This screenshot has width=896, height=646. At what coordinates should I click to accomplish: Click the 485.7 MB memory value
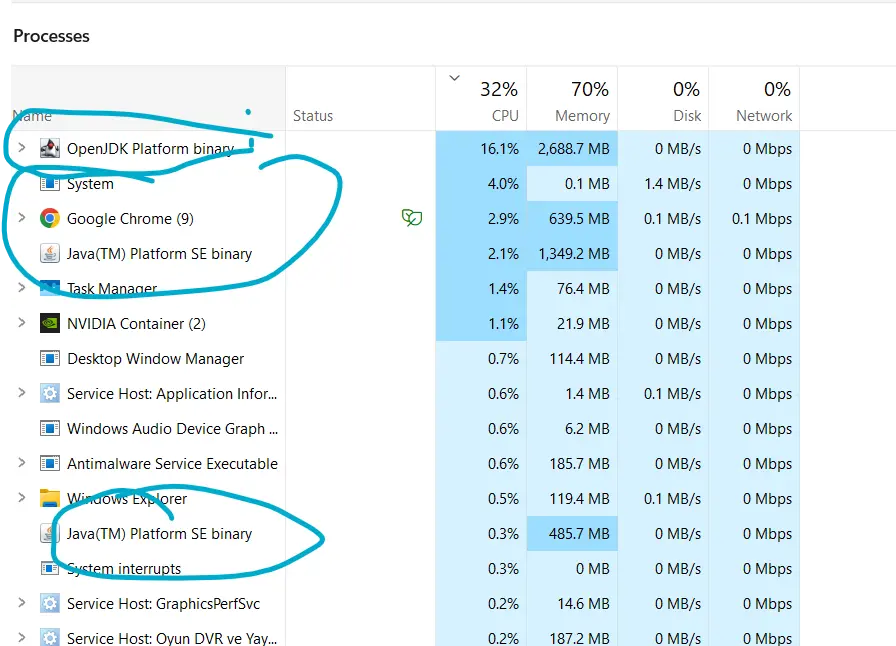pyautogui.click(x=579, y=534)
